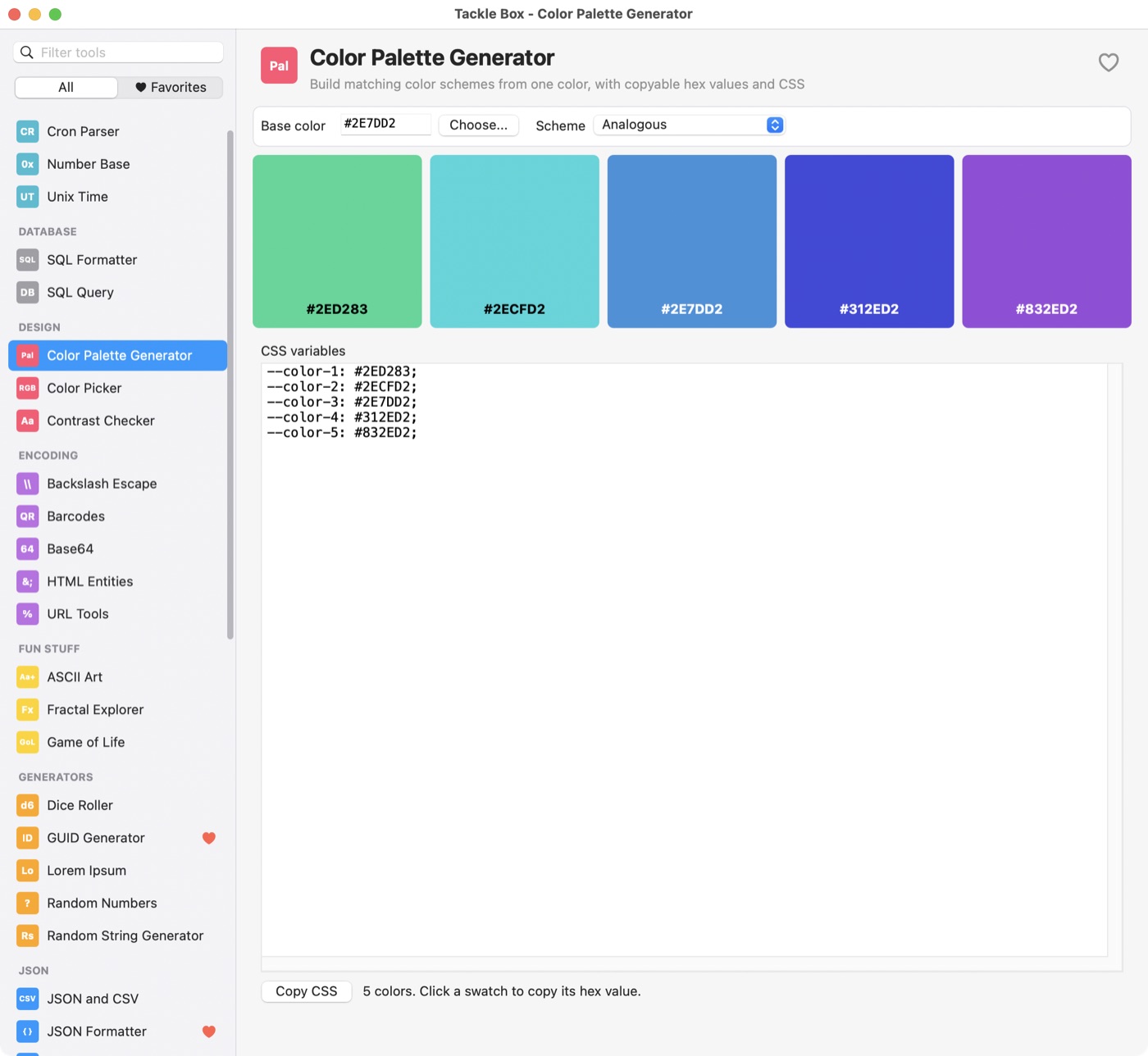Viewport: 1148px width, 1056px height.
Task: Copy the #2ECFD2 cyan swatch
Action: point(514,241)
